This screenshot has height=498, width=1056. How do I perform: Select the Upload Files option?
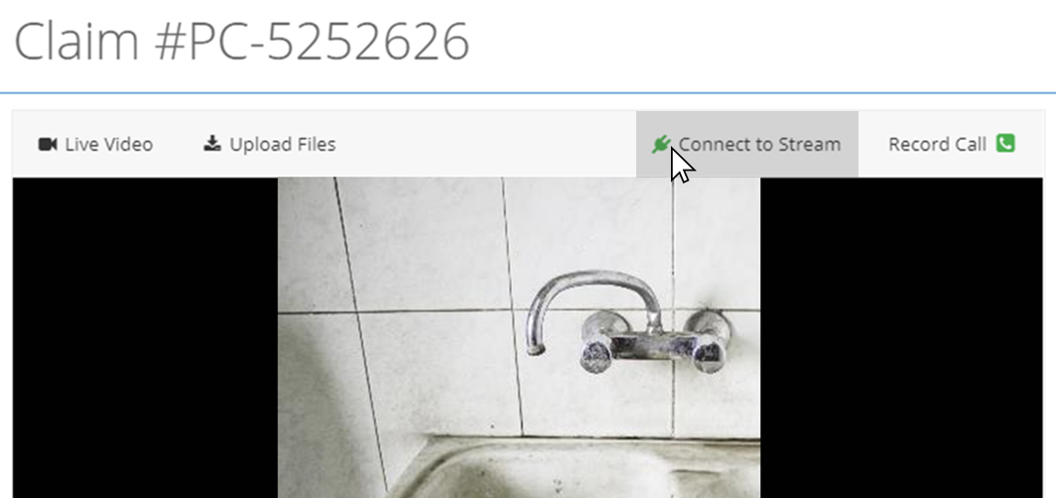point(269,144)
